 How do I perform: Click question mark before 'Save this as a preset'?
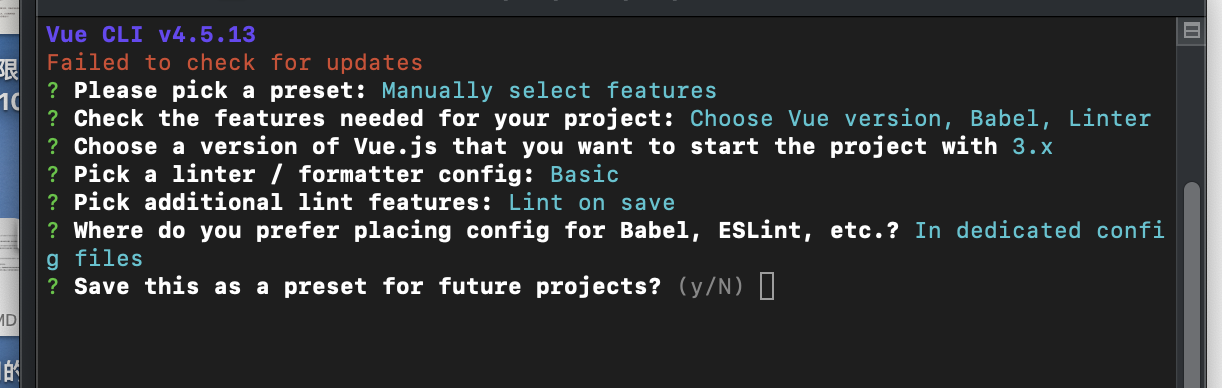pos(52,286)
